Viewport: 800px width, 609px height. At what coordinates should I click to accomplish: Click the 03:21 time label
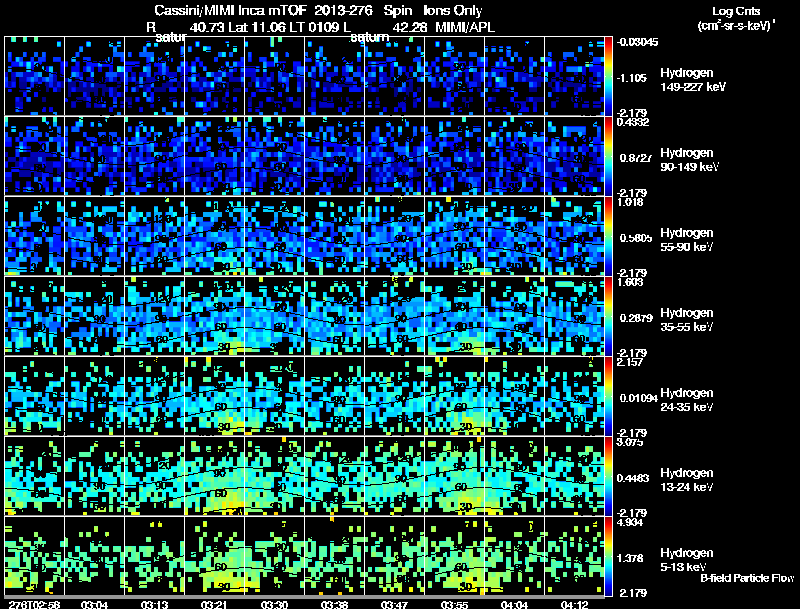[x=214, y=604]
